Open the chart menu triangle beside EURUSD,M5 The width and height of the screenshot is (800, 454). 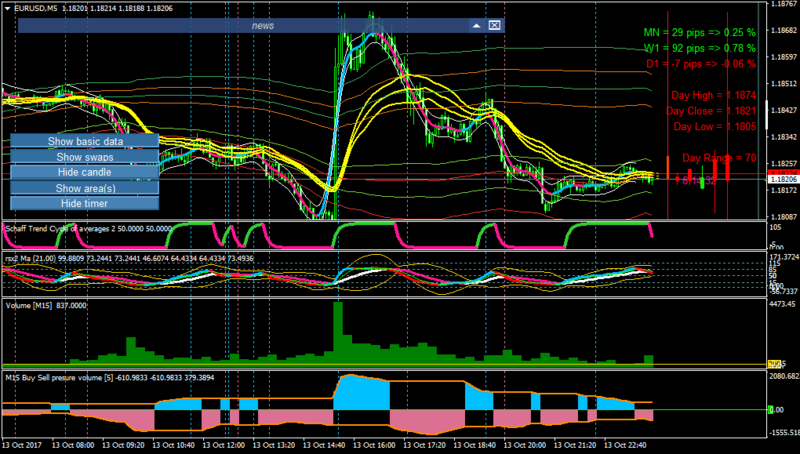click(x=7, y=8)
